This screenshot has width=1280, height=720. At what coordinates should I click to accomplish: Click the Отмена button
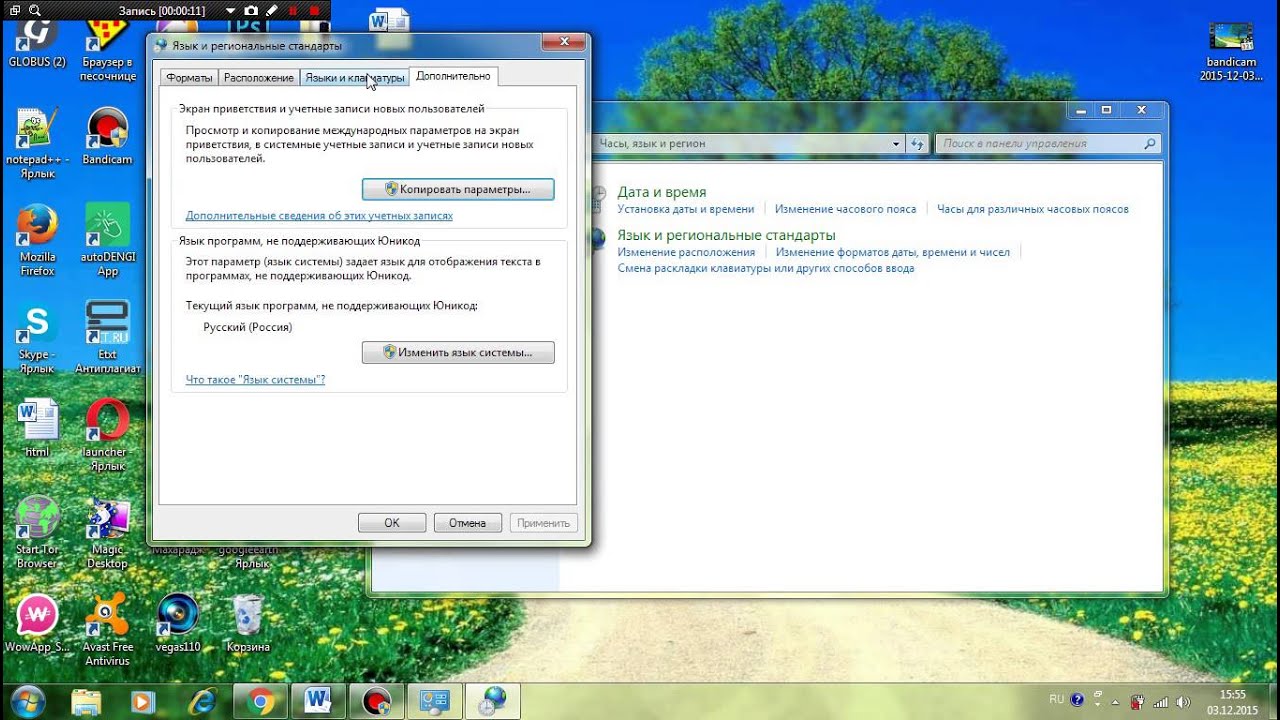pos(467,523)
